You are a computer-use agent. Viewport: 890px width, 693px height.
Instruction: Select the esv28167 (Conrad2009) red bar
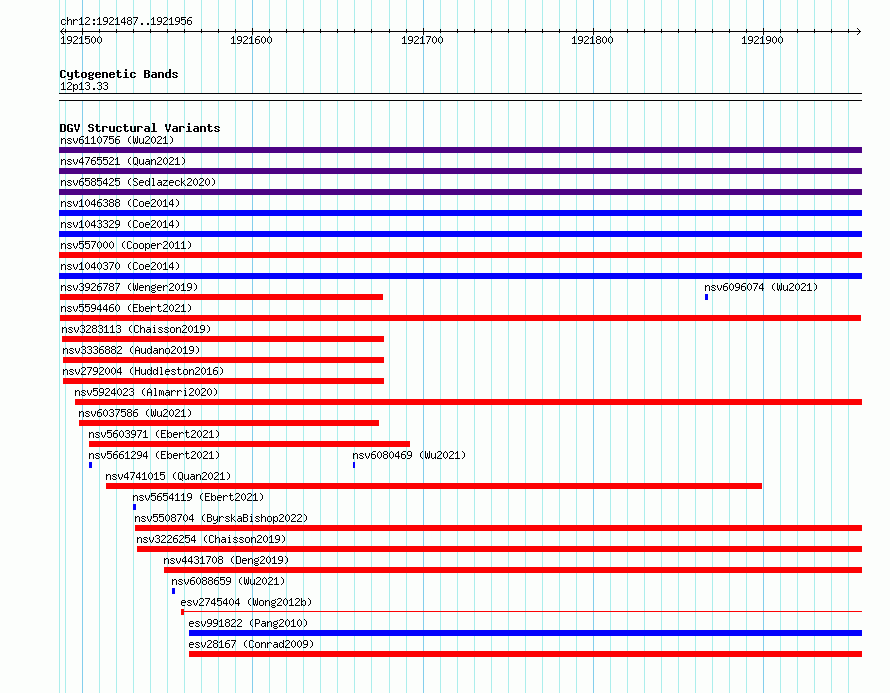[526, 654]
